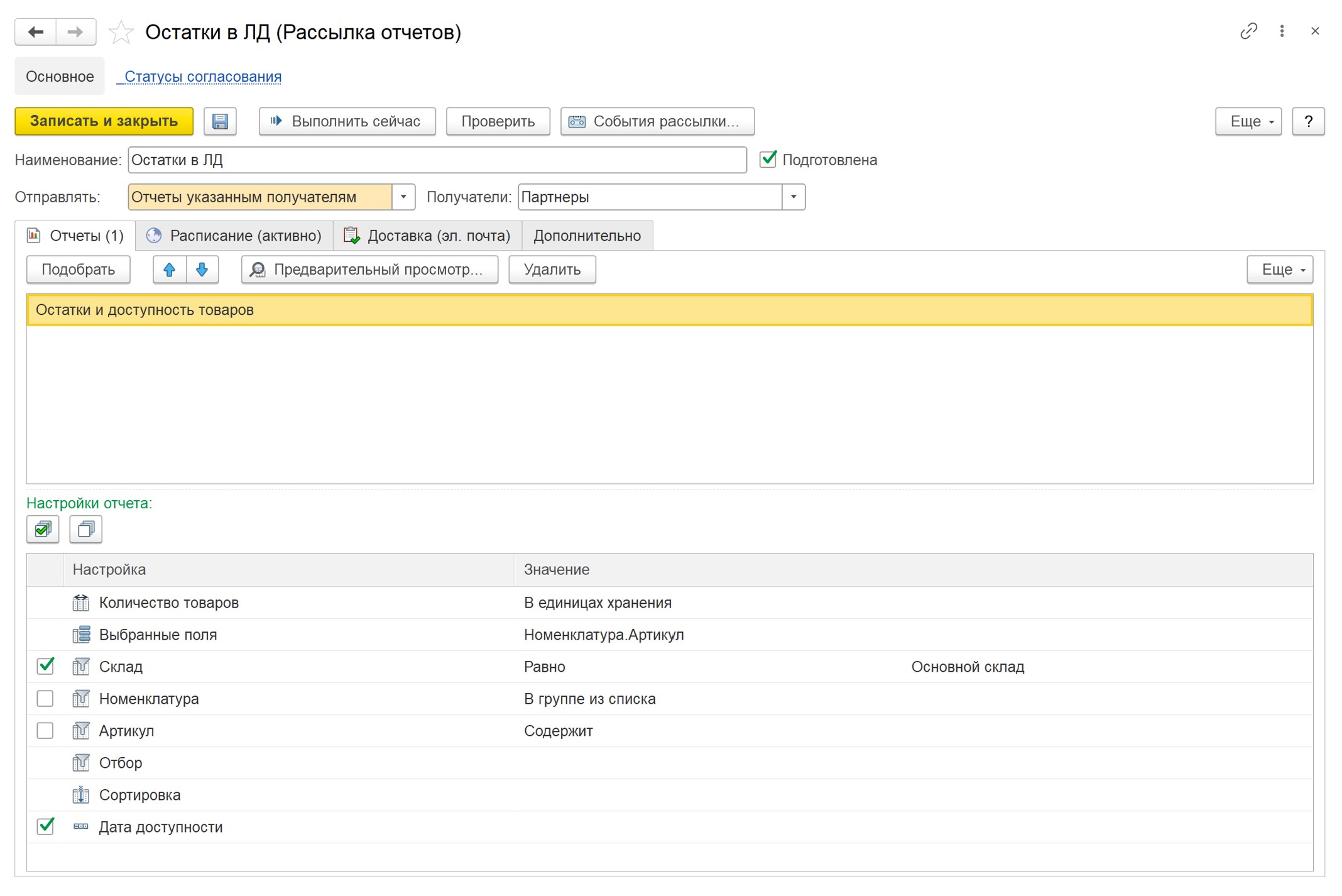Get link to this object icon
The height and width of the screenshot is (896, 1342).
[x=1248, y=31]
